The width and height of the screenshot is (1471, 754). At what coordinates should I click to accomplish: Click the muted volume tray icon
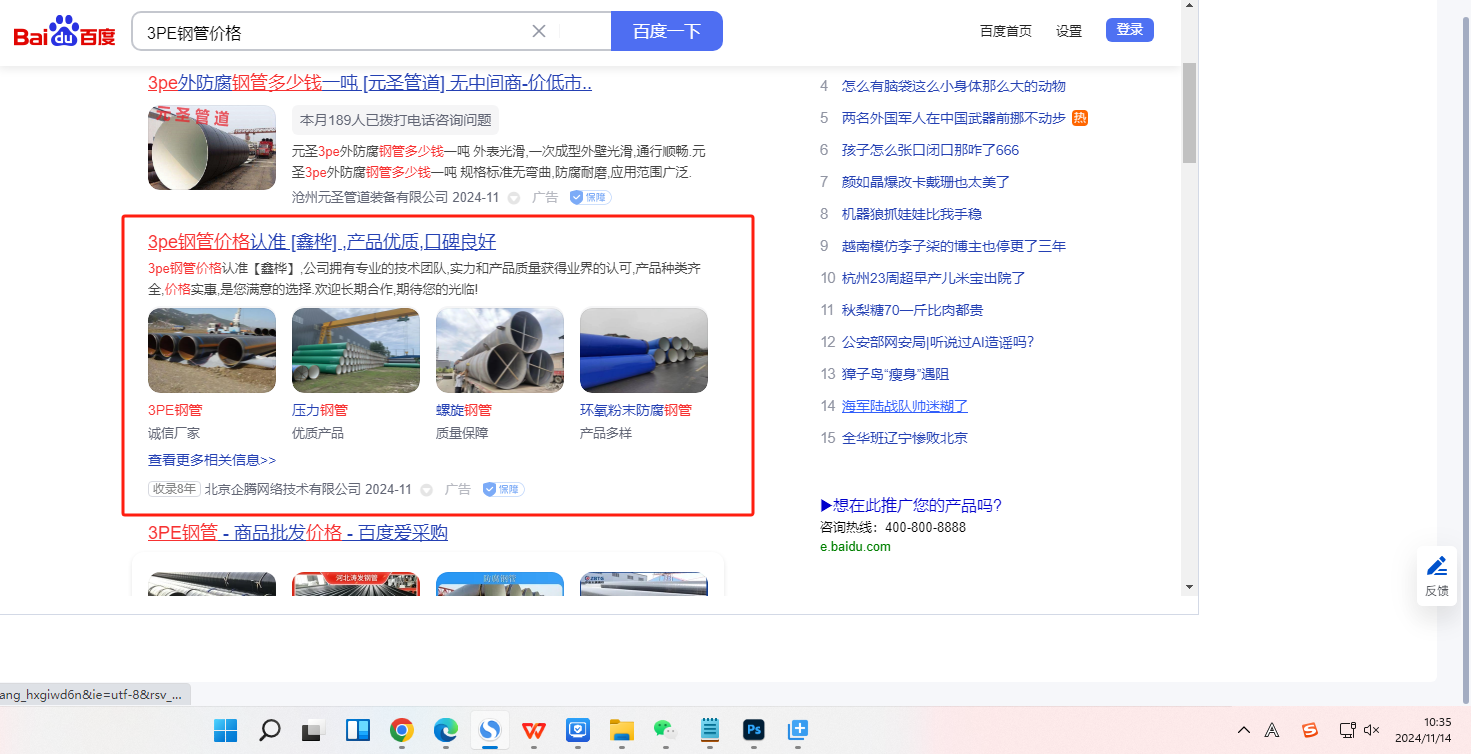pyautogui.click(x=1372, y=730)
